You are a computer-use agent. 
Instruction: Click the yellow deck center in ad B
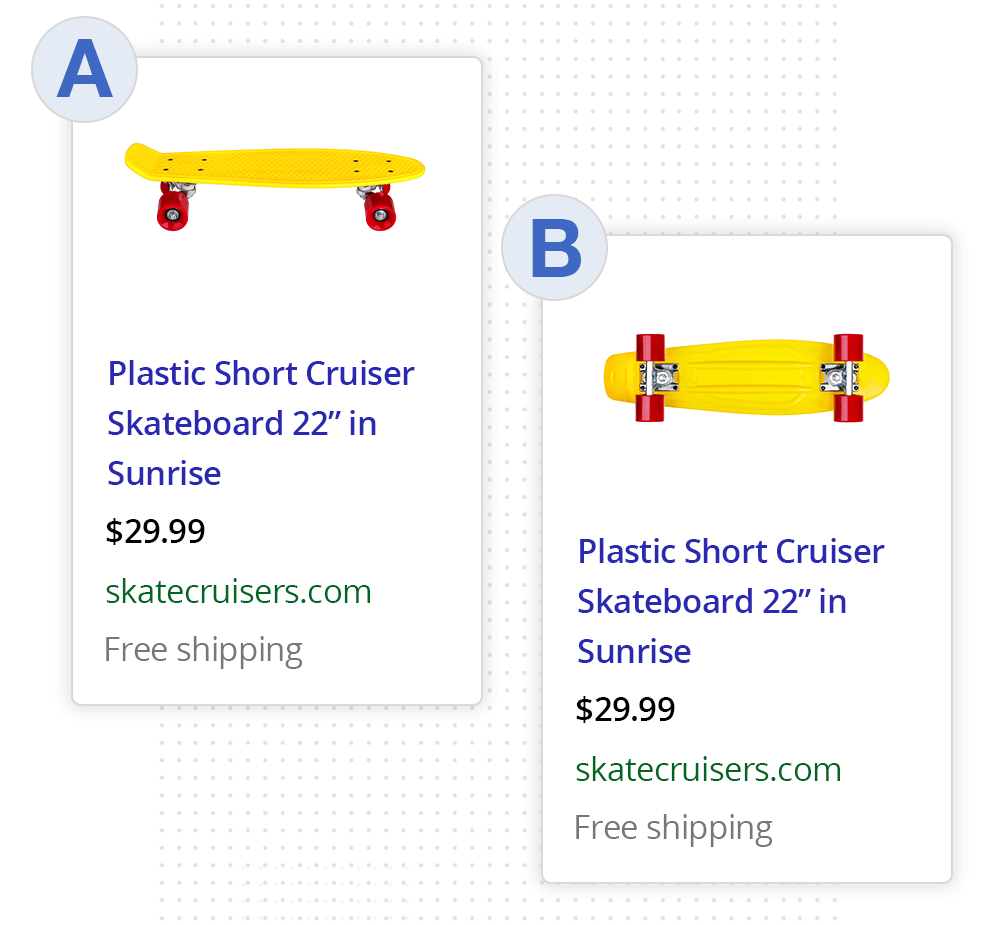tap(749, 378)
